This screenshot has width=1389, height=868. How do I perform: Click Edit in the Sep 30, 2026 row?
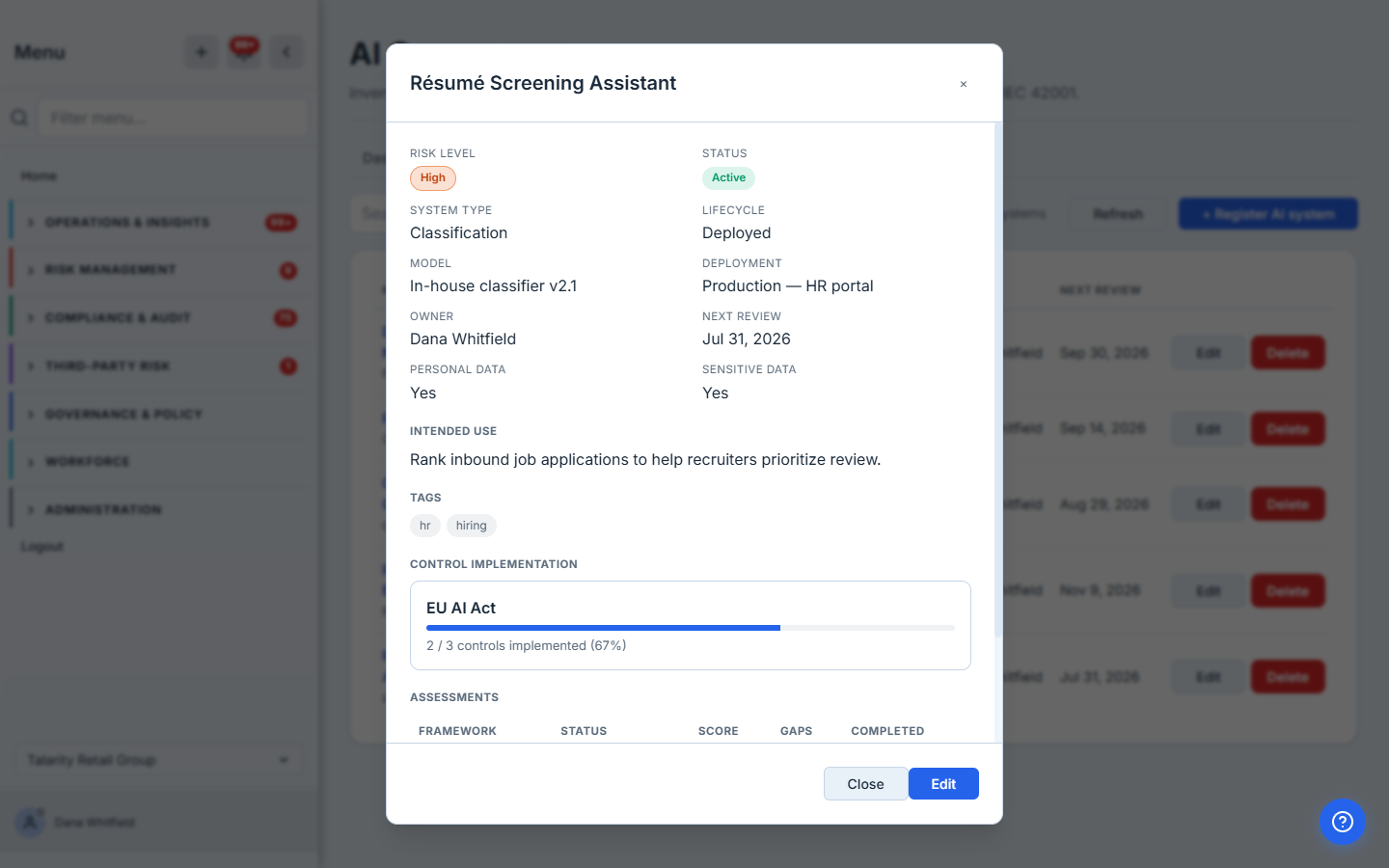1209,353
